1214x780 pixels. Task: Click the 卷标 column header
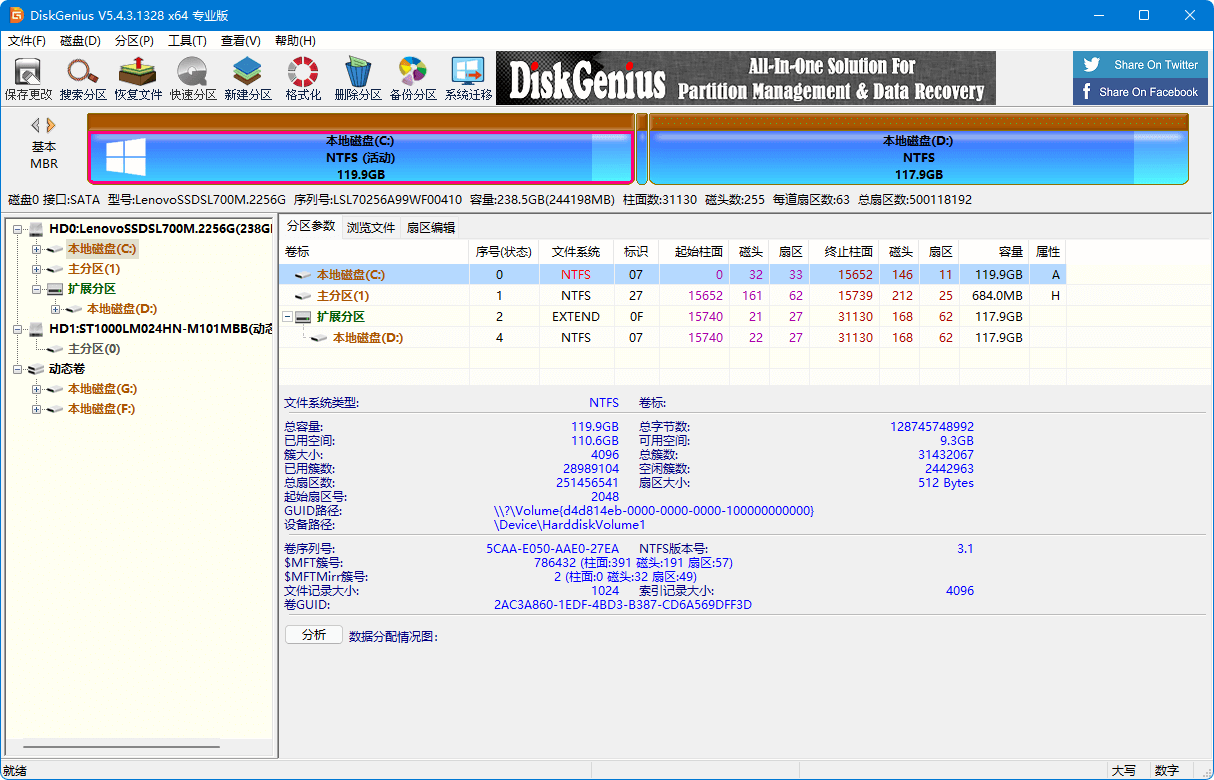point(375,251)
